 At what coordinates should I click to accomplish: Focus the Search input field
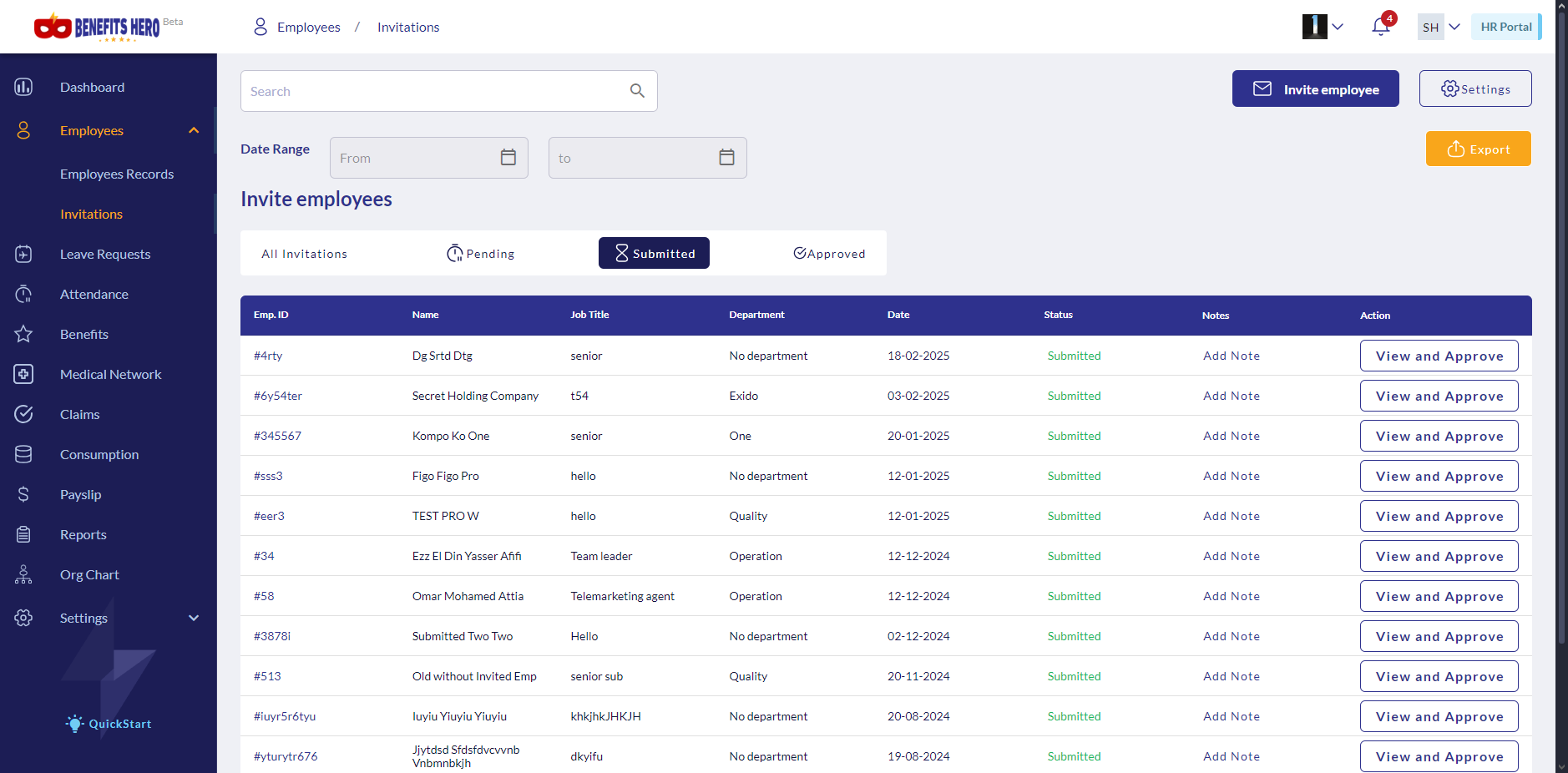pos(434,91)
